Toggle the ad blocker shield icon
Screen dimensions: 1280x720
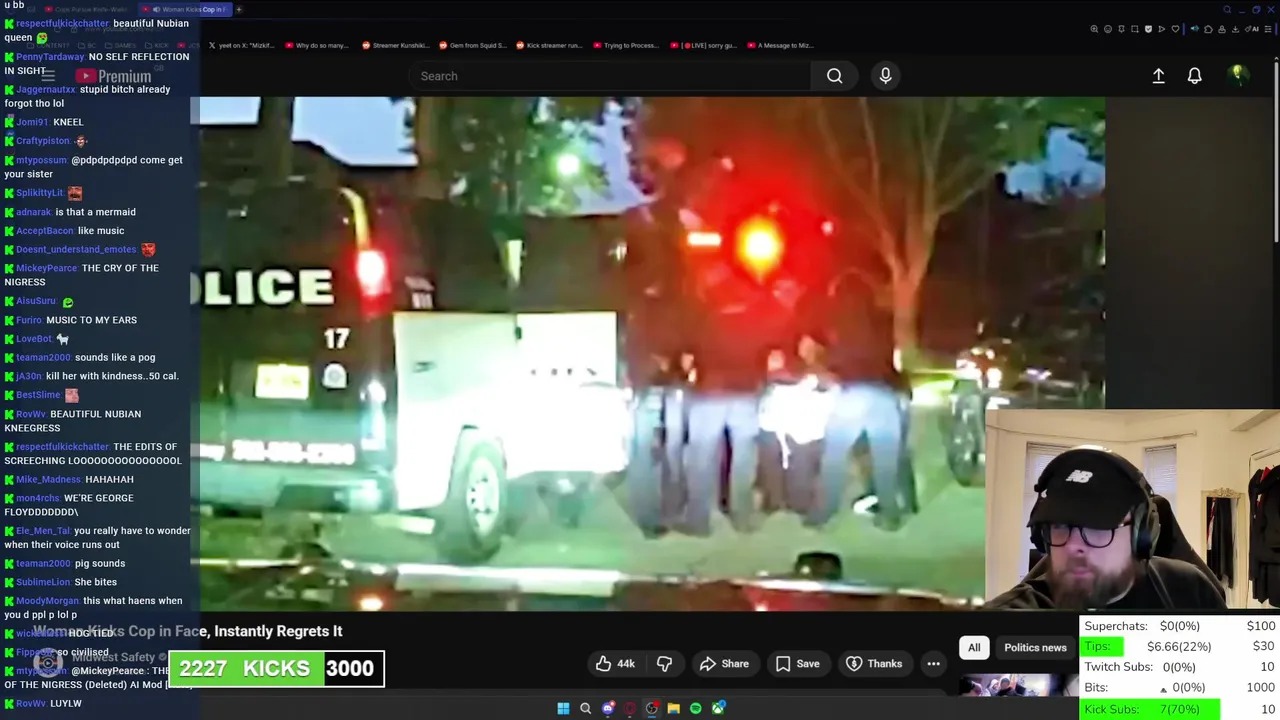1148,29
